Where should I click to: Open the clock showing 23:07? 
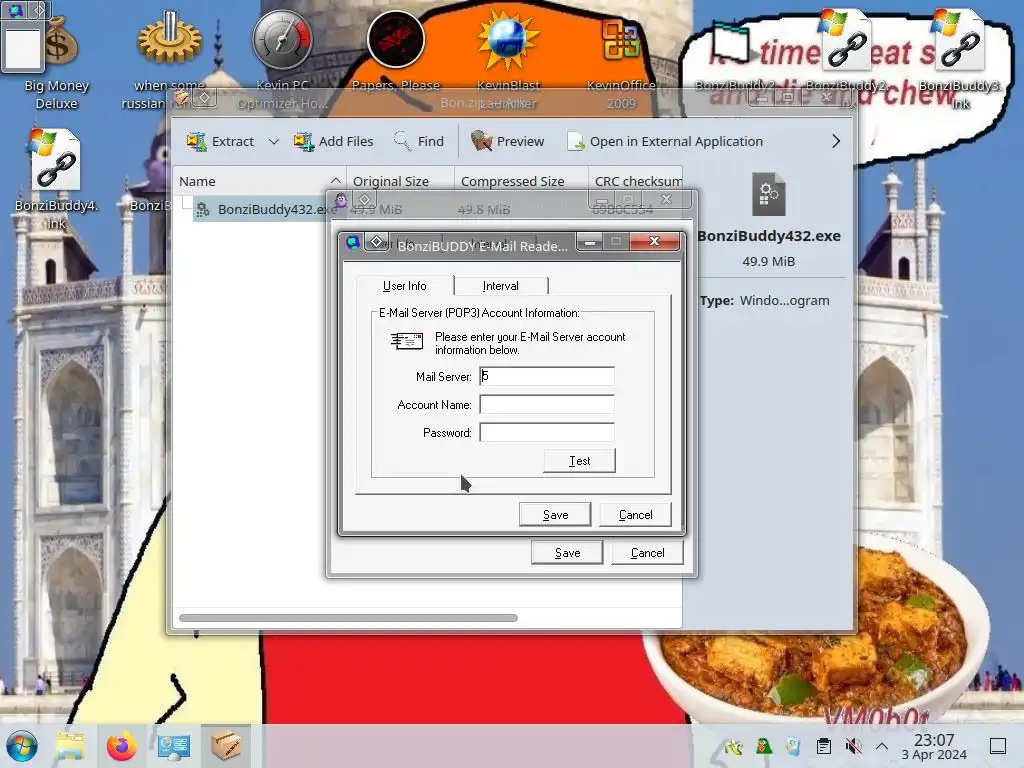click(934, 746)
